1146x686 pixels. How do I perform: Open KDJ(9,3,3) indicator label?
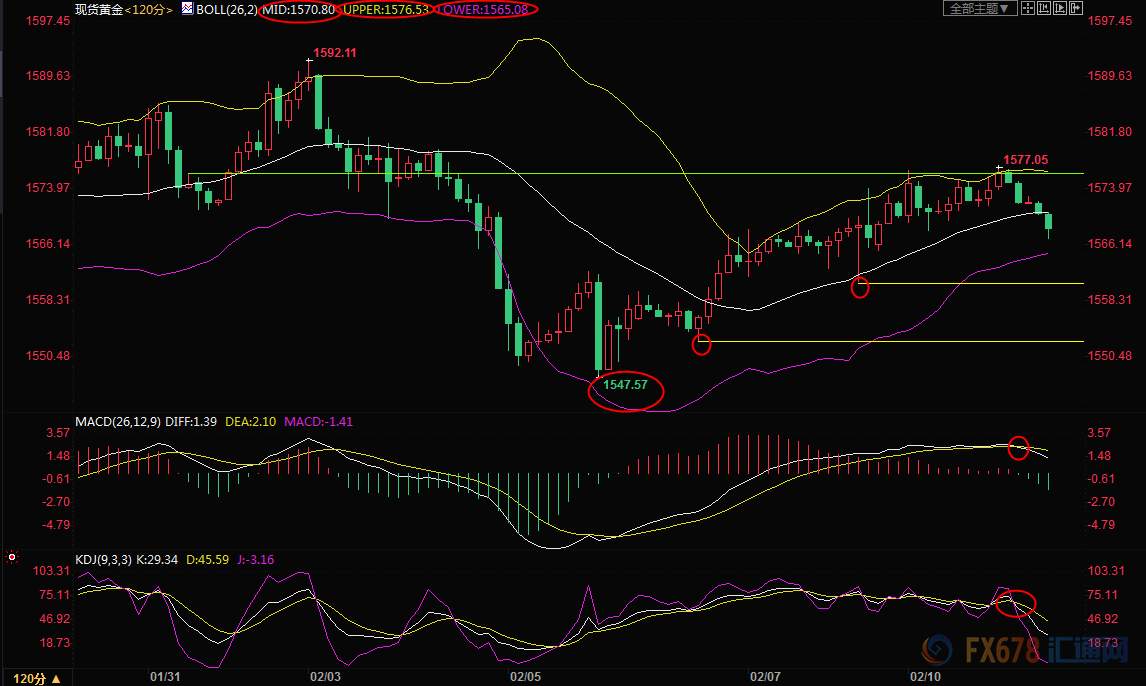point(104,560)
